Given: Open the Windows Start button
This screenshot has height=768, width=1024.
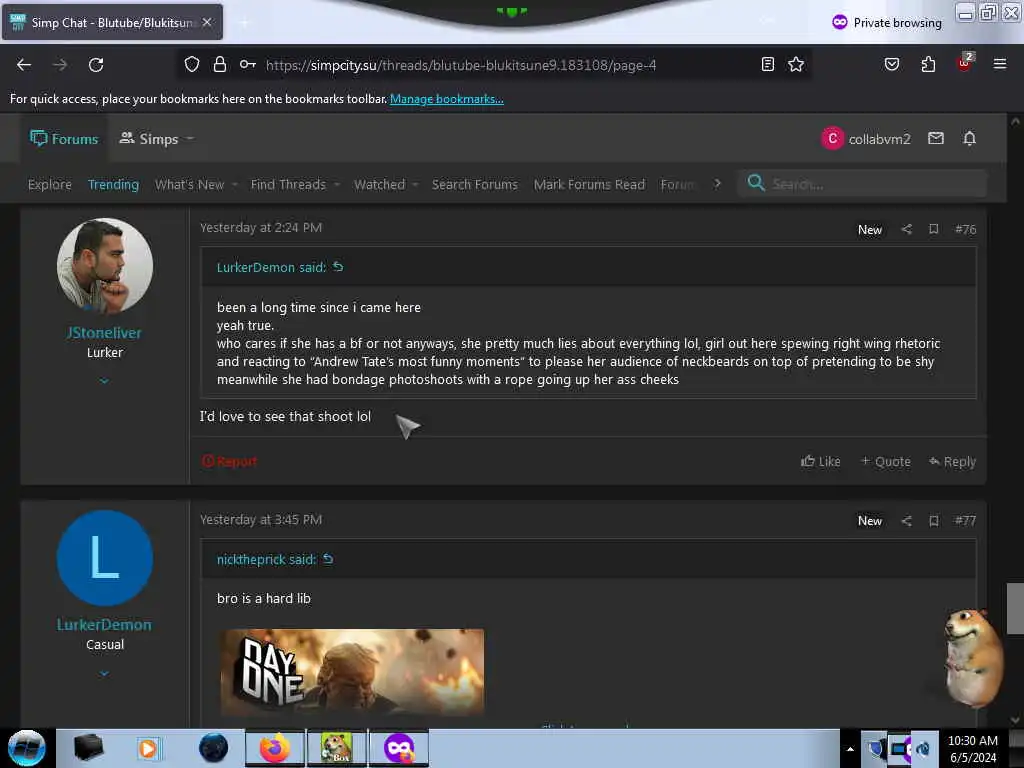Looking at the screenshot, I should pos(26,748).
